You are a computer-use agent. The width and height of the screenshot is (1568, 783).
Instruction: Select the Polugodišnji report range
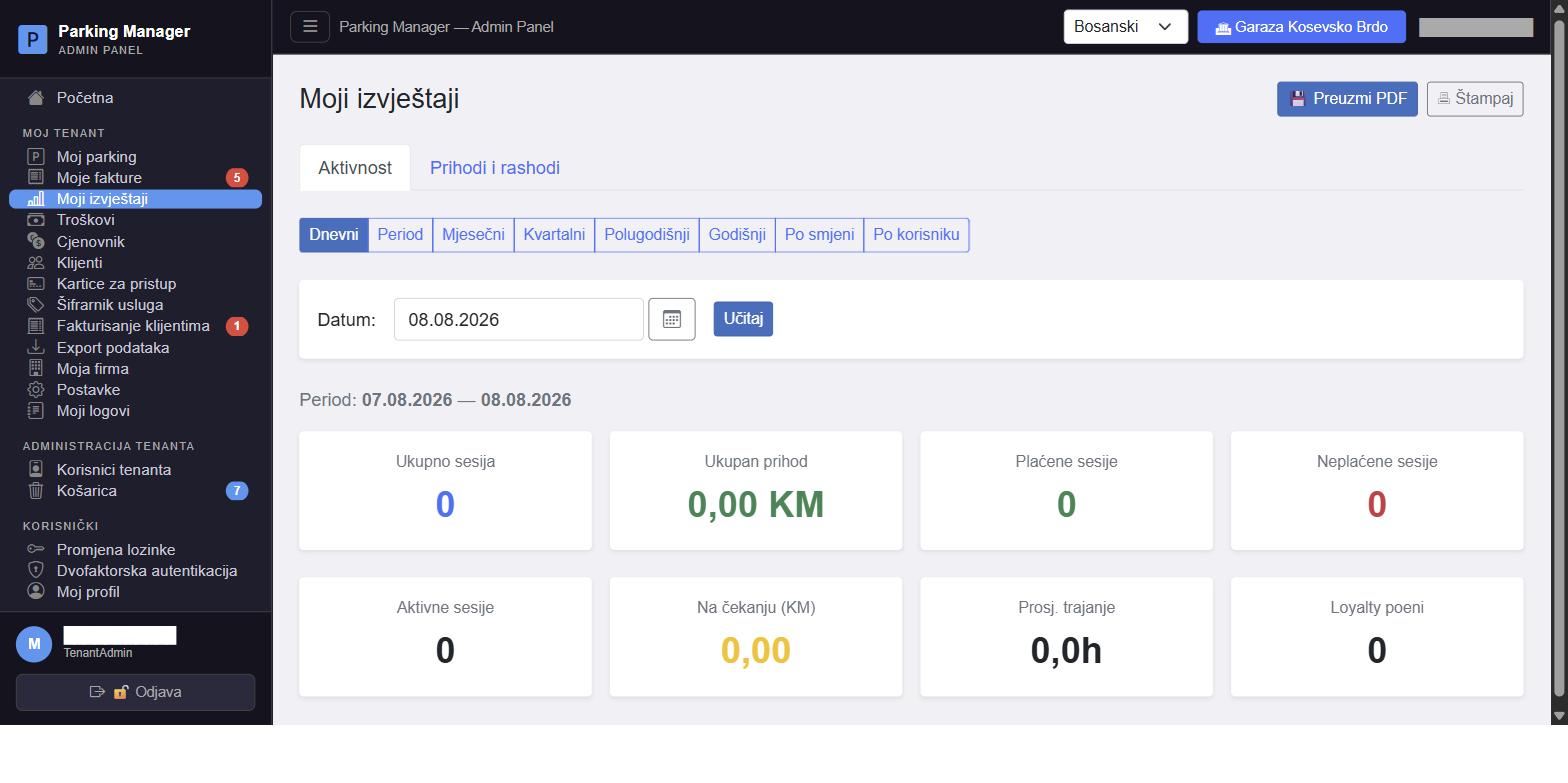647,235
